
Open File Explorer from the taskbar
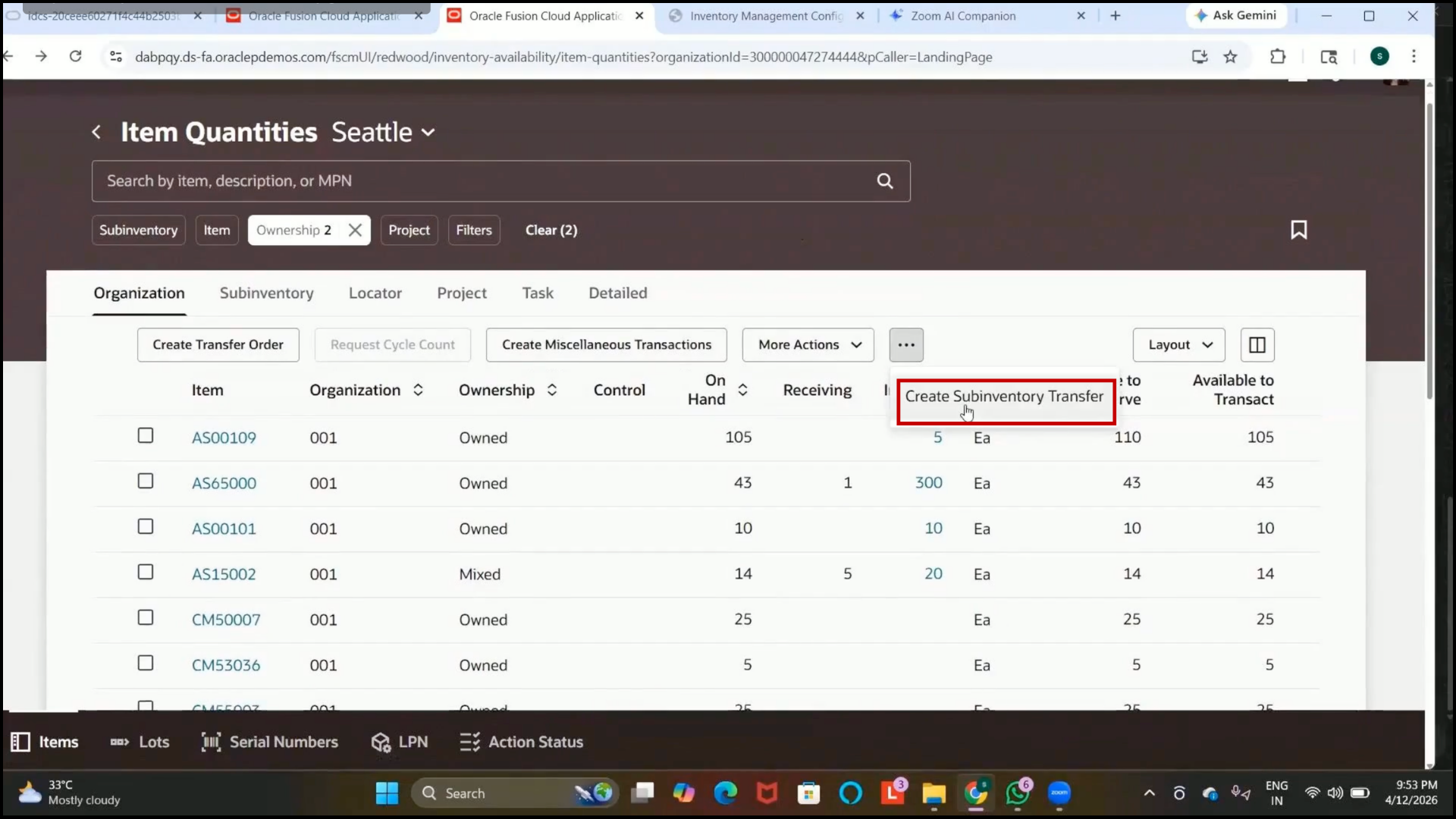[934, 793]
